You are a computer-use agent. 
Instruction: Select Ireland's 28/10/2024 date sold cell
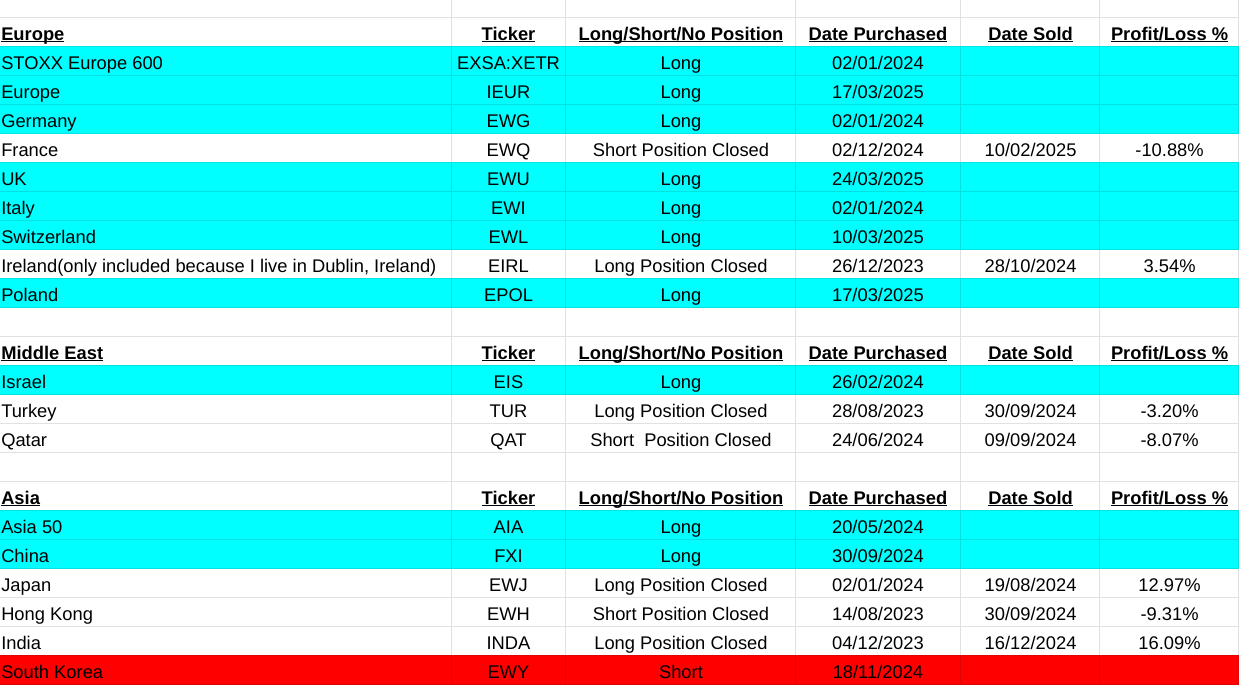[1030, 266]
